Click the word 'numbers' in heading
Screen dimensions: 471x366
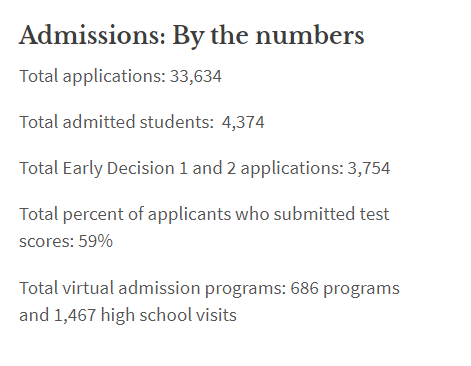[x=310, y=36]
